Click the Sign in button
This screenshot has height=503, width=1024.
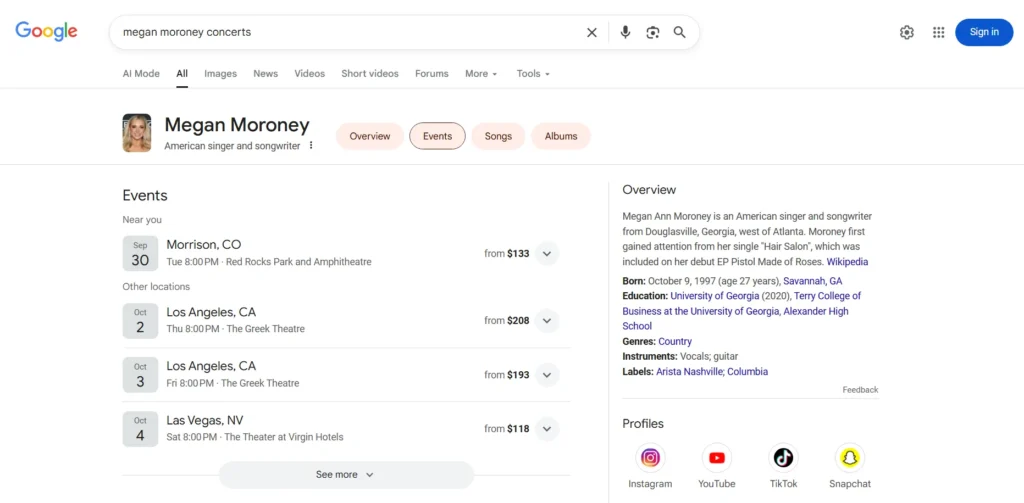[984, 32]
